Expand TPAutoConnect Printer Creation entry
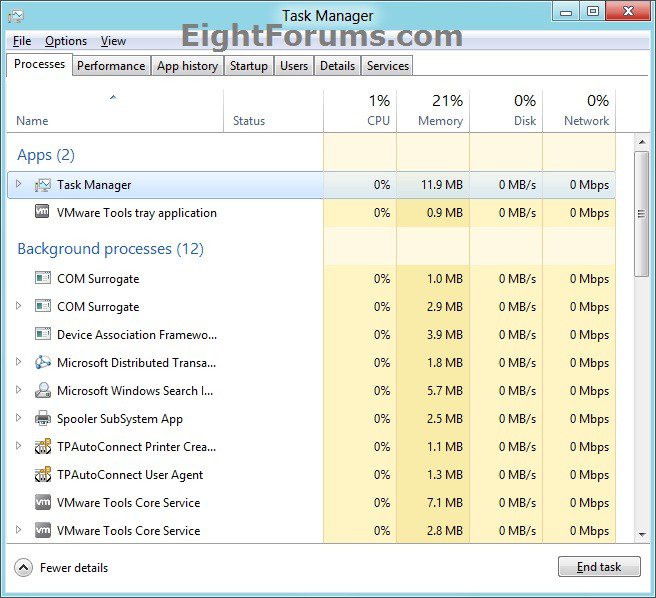This screenshot has height=598, width=656. tap(18, 446)
